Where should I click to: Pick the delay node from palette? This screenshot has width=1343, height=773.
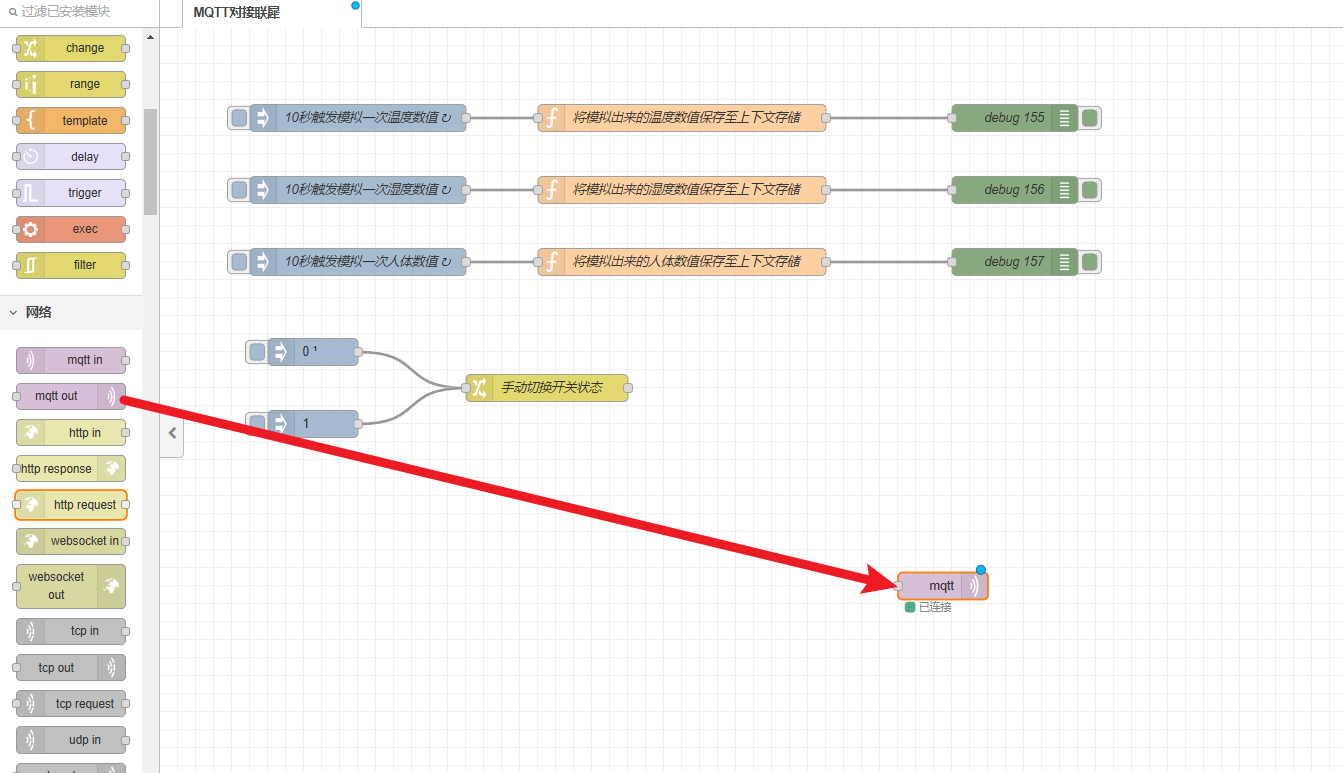[71, 157]
